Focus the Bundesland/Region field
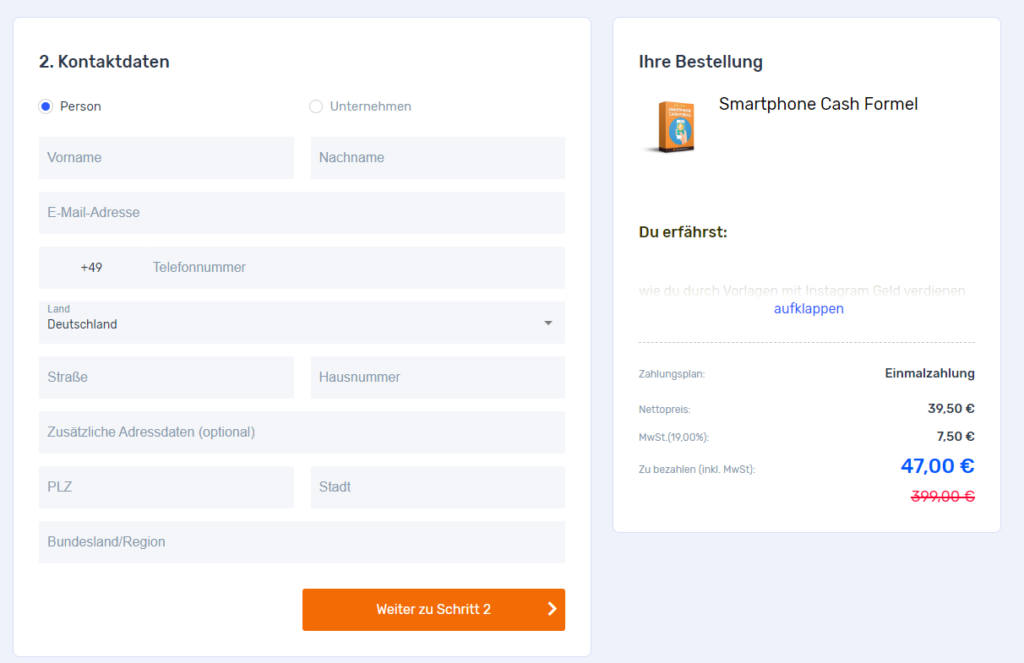The height and width of the screenshot is (663, 1024). [x=302, y=542]
